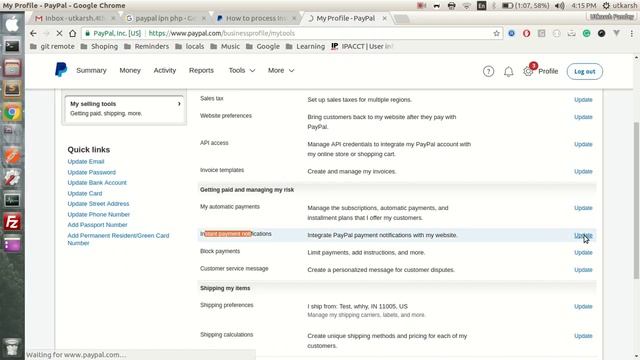Open the Learning bookmark folder

[305, 47]
